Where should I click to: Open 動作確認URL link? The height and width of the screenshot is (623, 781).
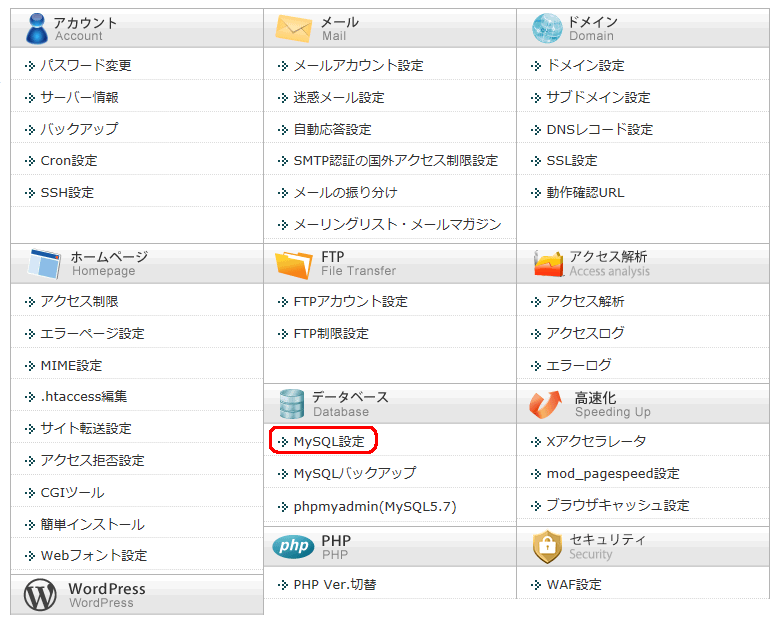click(585, 192)
